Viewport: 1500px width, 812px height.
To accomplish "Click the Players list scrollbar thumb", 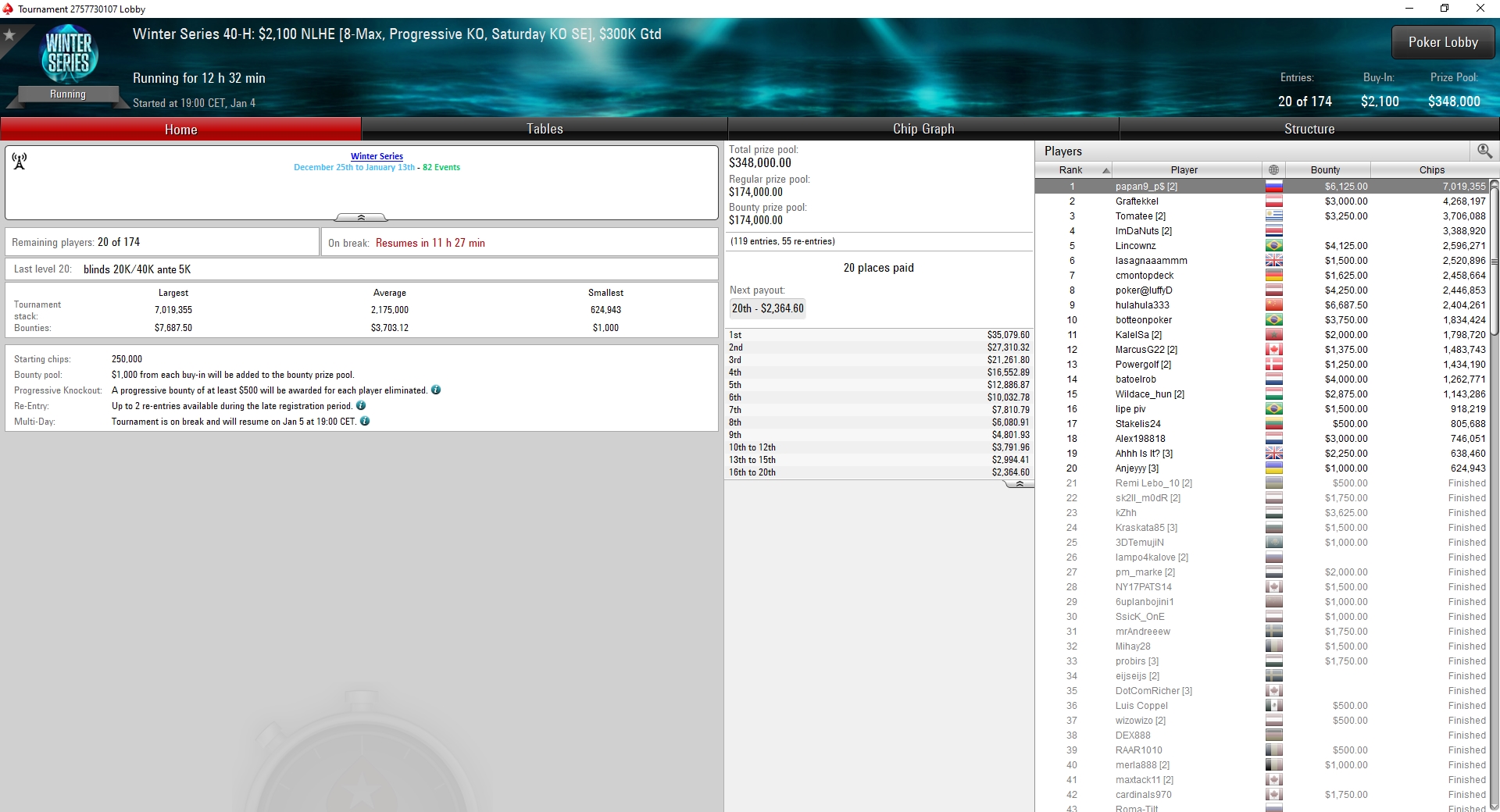I will click(x=1495, y=263).
